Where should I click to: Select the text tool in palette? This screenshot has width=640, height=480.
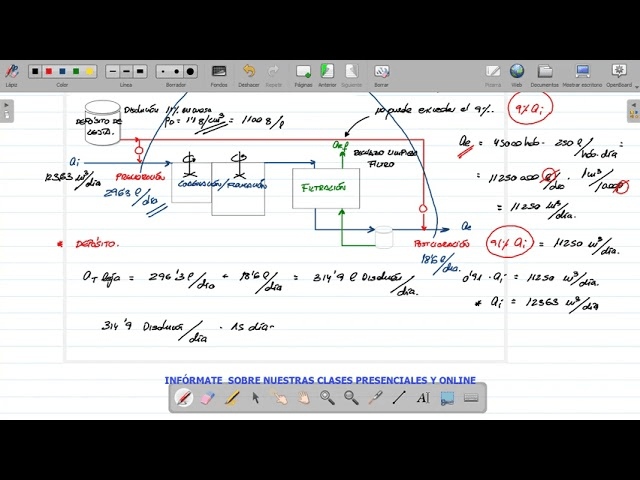423,398
